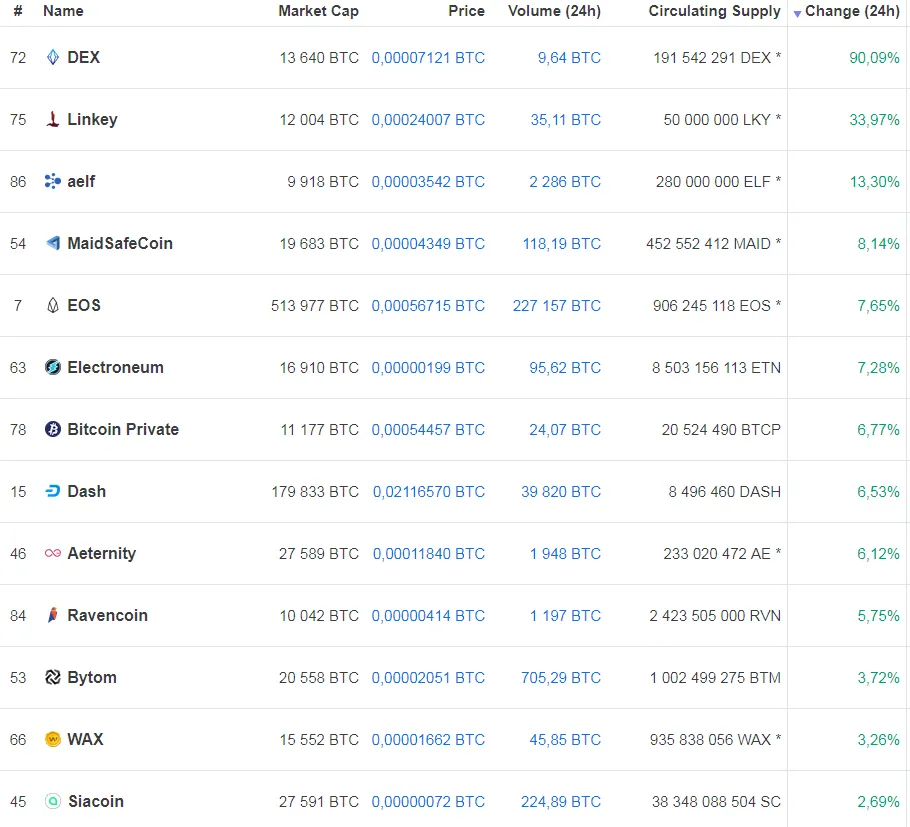910x827 pixels.
Task: Click Aeternity volume 1 948 BTC
Action: 565,554
